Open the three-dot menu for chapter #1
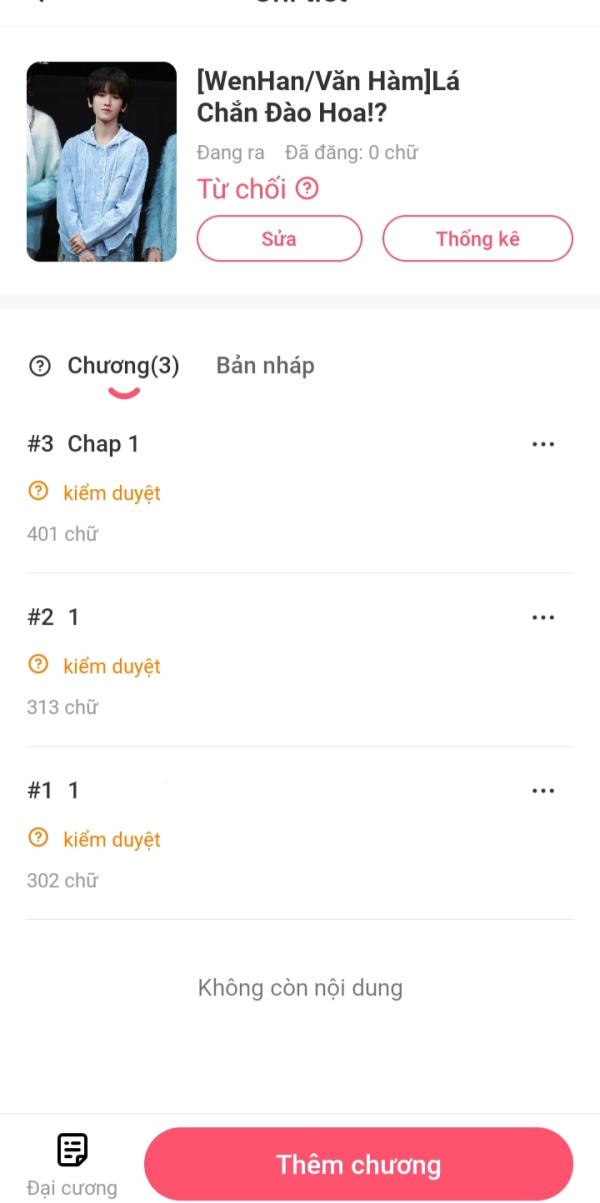Image resolution: width=600 pixels, height=1203 pixels. [543, 790]
